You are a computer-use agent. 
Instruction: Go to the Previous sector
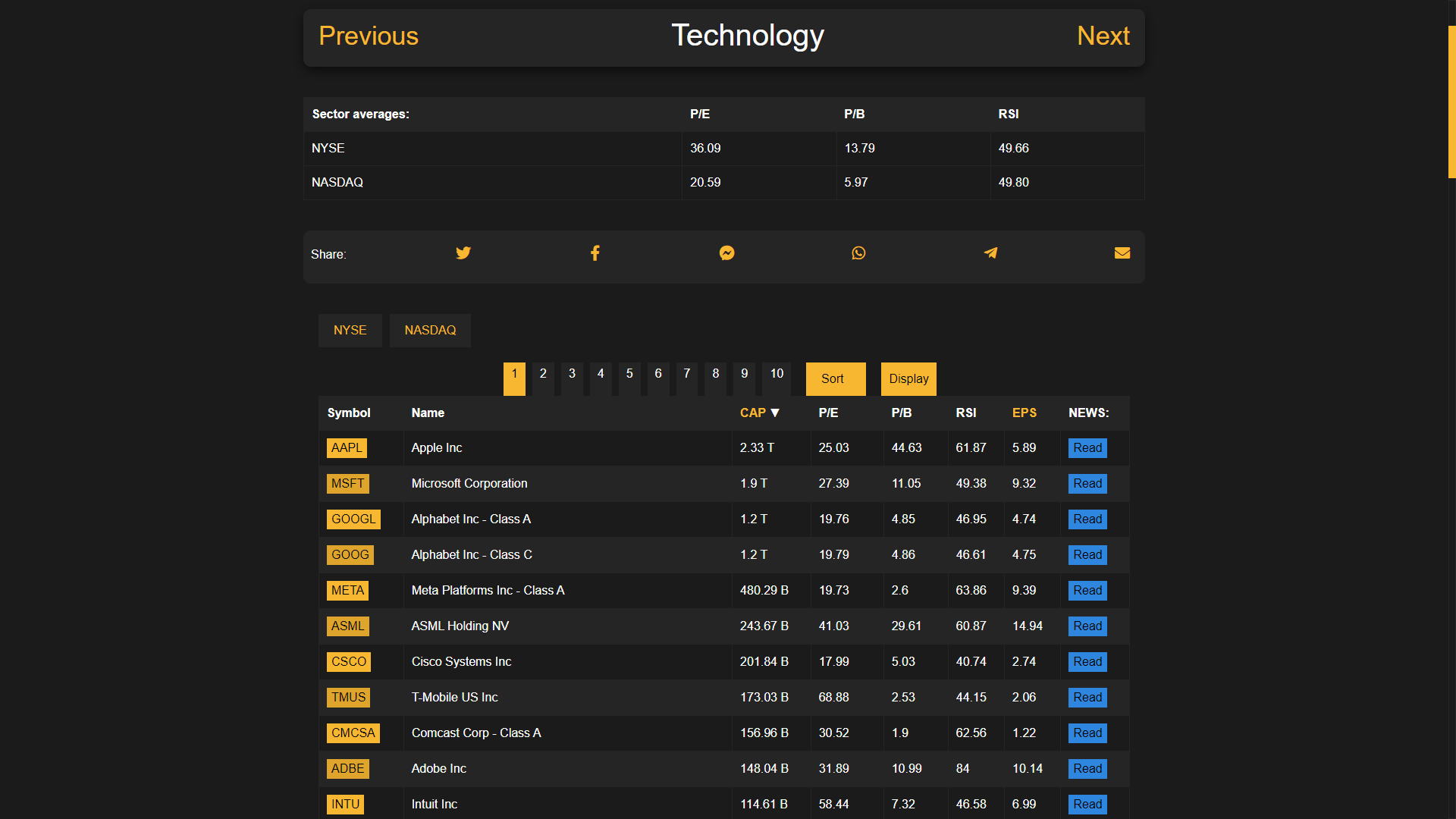coord(369,36)
